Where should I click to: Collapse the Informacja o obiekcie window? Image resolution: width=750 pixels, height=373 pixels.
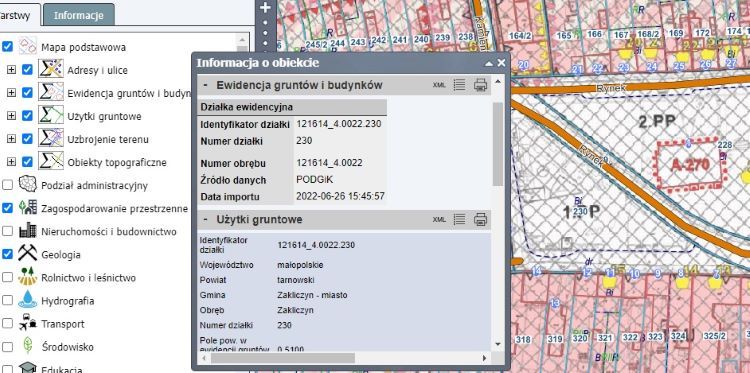point(489,63)
